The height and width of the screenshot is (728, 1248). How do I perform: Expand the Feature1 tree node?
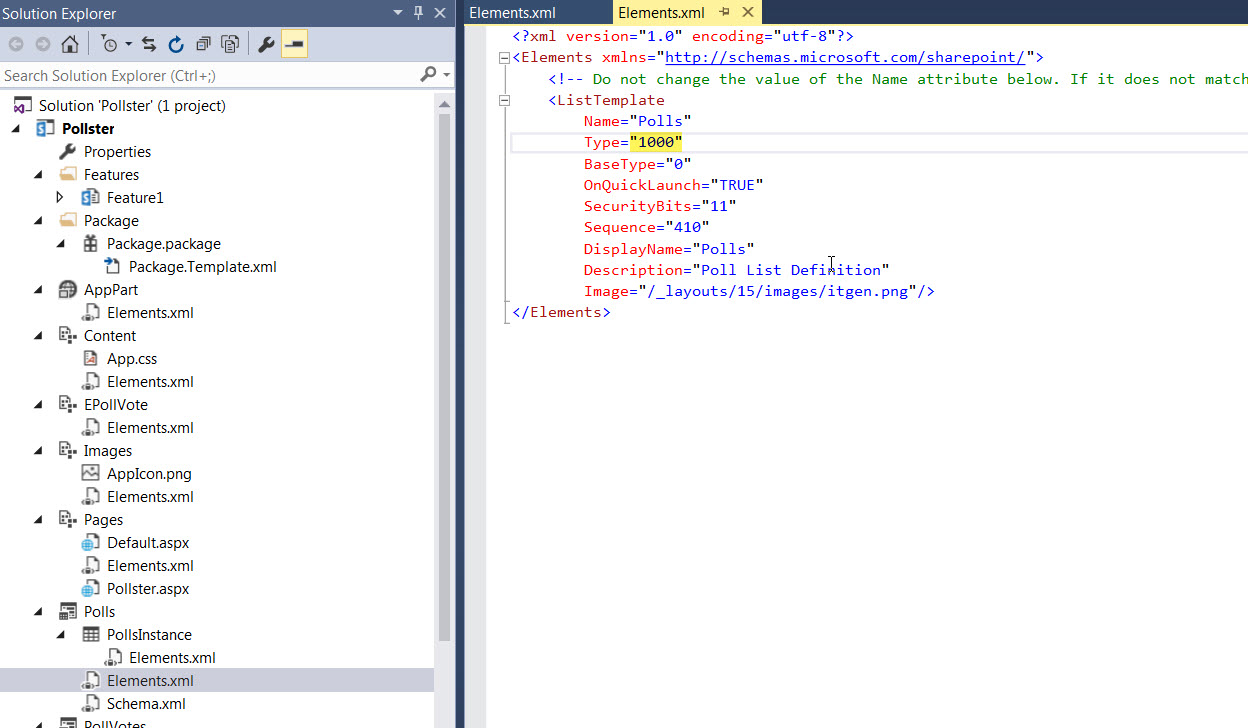(x=60, y=198)
